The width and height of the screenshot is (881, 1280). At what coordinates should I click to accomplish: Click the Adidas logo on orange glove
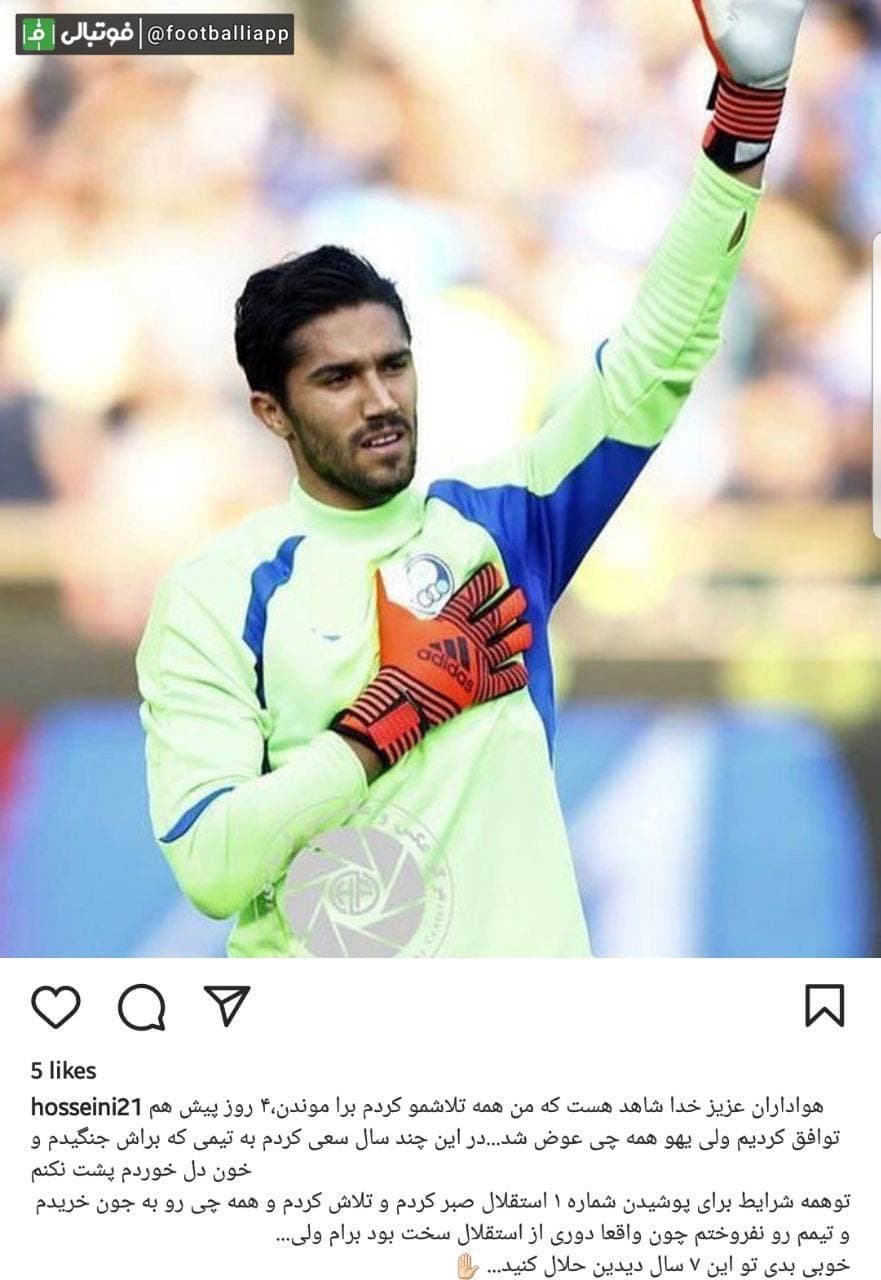[446, 662]
